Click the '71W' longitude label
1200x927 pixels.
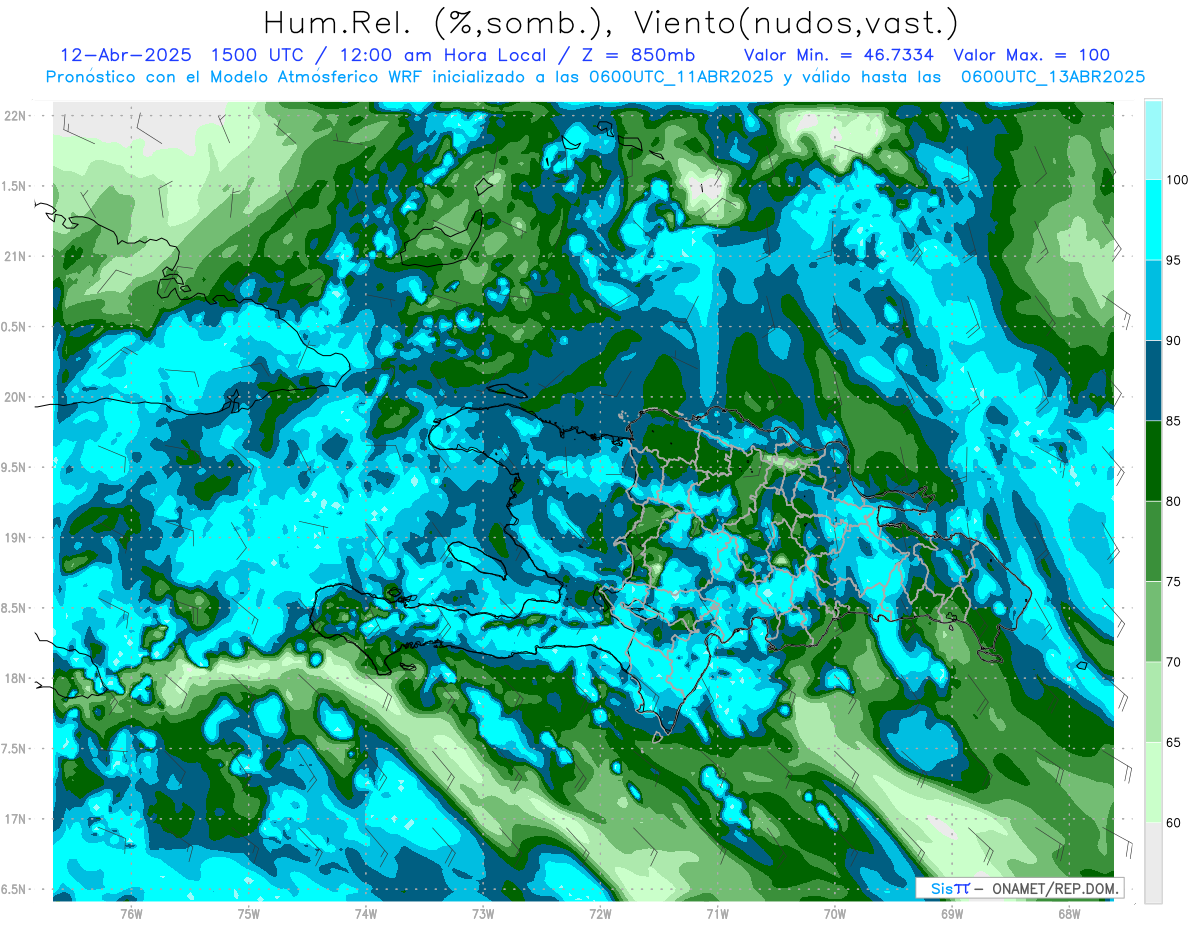pos(717,913)
